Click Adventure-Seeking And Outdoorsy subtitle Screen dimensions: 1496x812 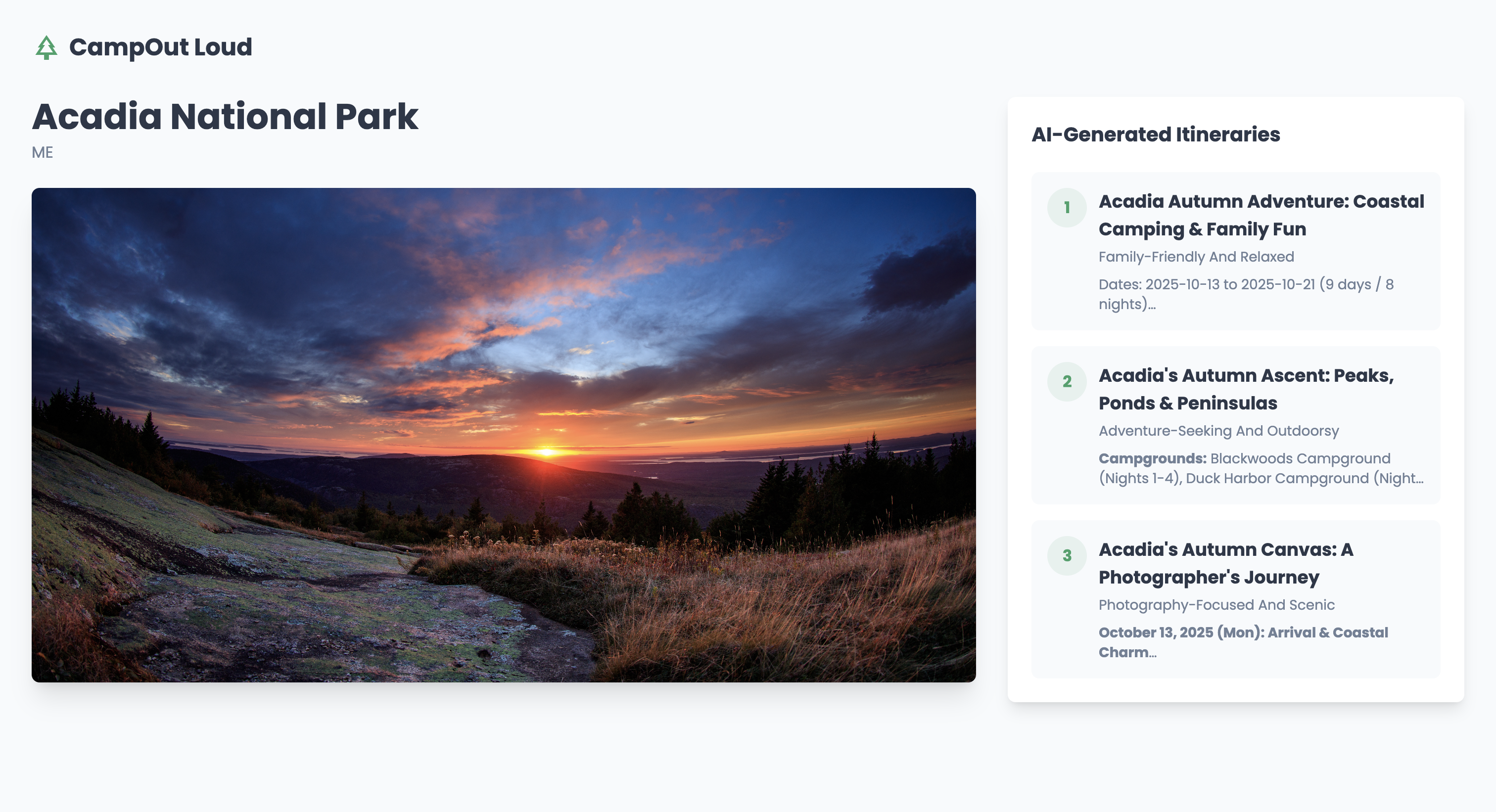point(1218,431)
